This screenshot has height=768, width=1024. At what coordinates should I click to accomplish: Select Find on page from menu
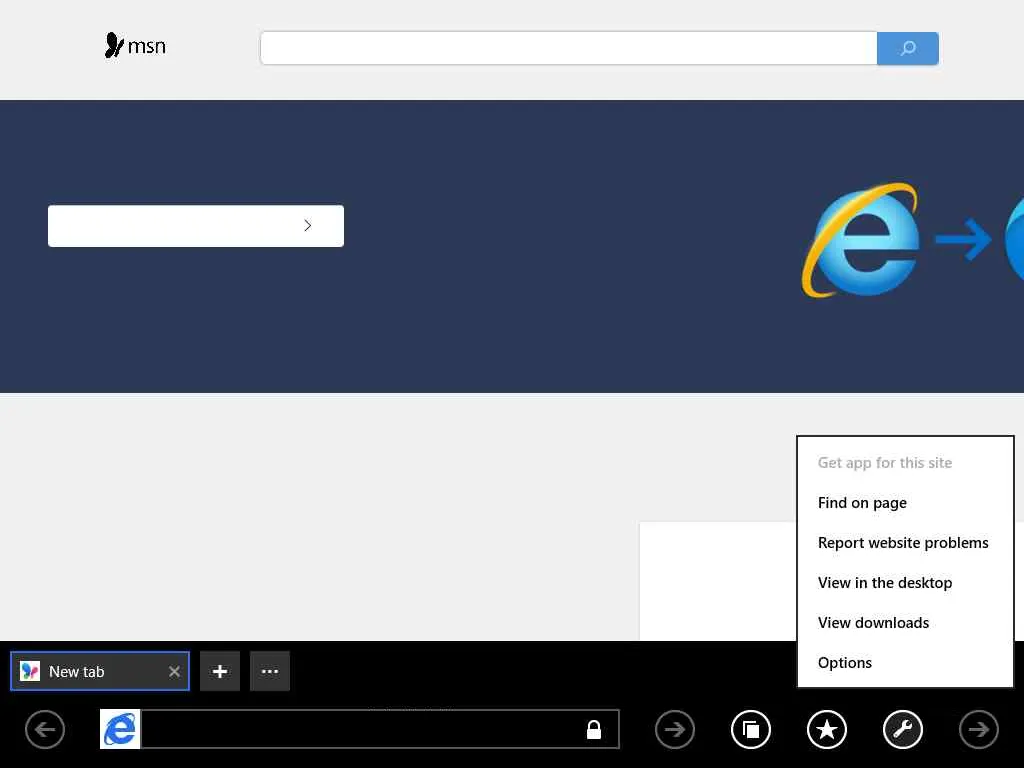(x=862, y=503)
